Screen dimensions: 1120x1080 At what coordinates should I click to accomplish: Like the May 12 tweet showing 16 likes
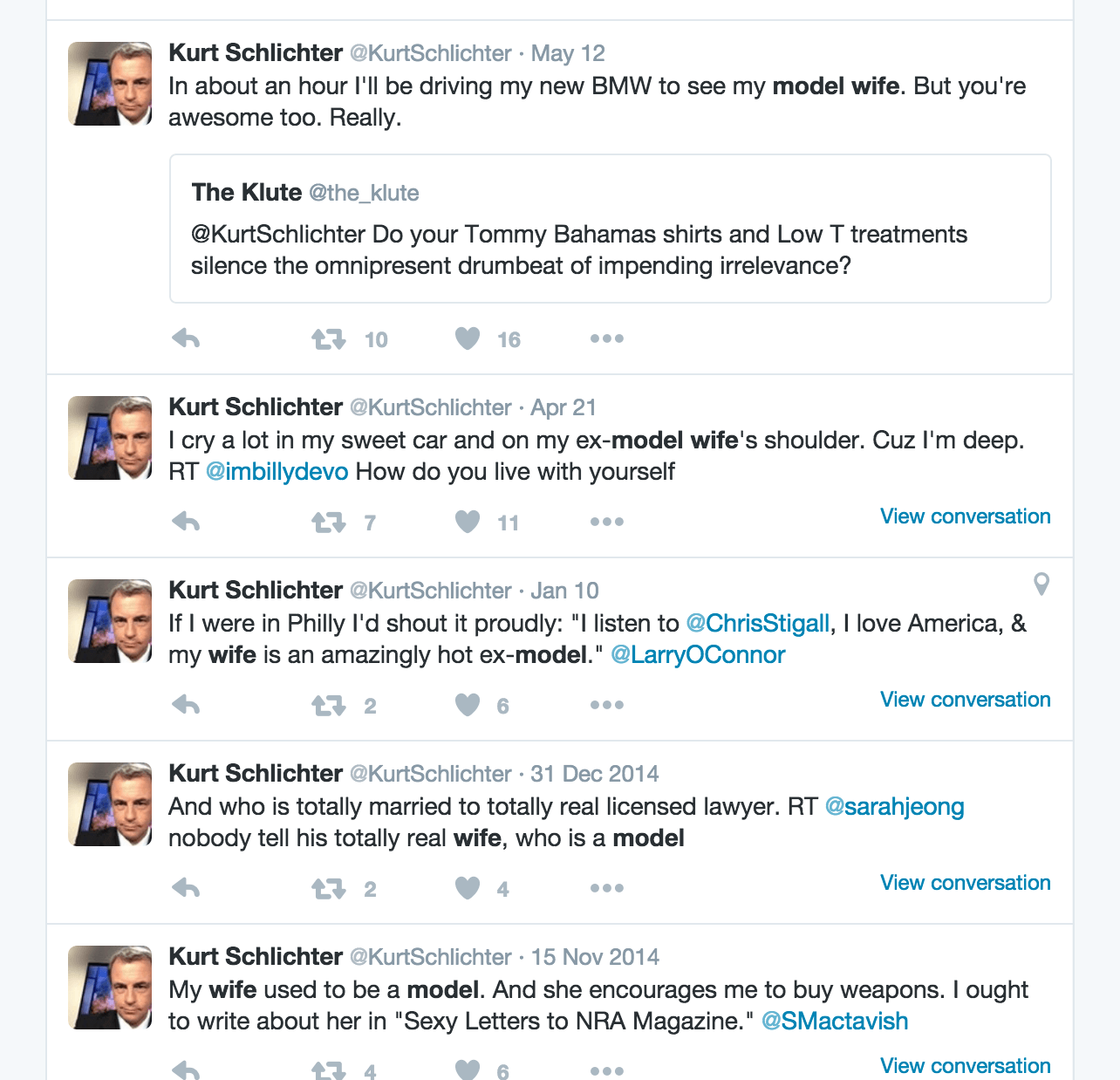tap(468, 339)
